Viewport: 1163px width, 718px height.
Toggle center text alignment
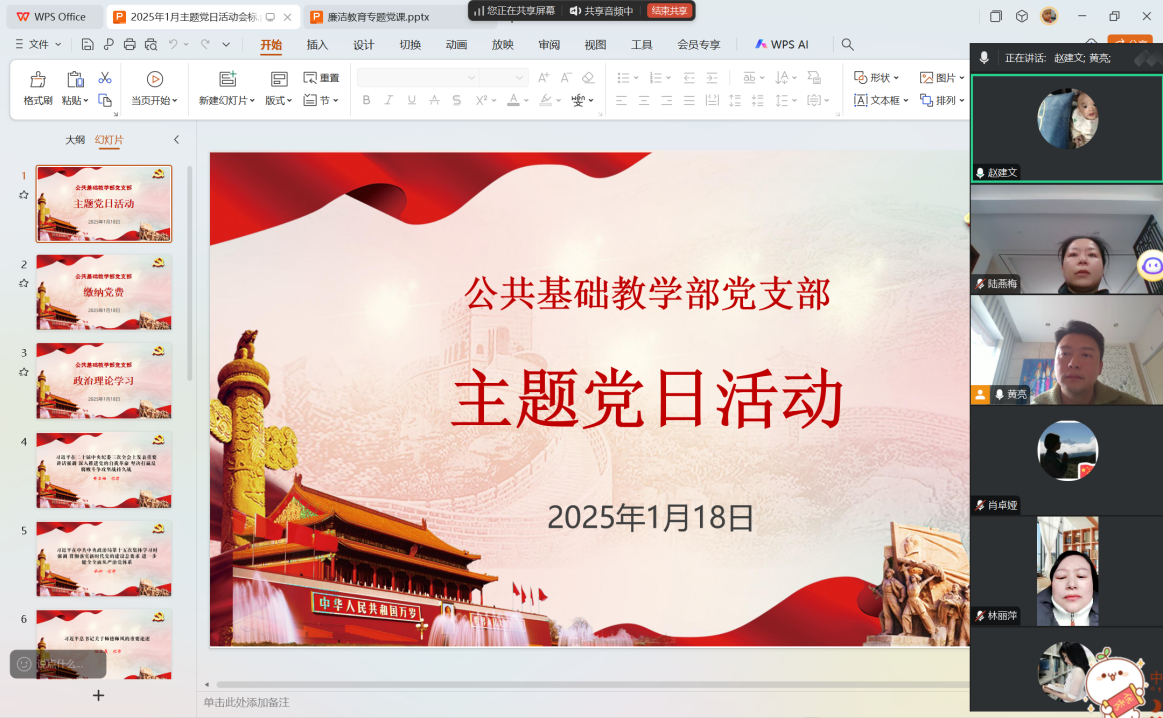[x=644, y=100]
